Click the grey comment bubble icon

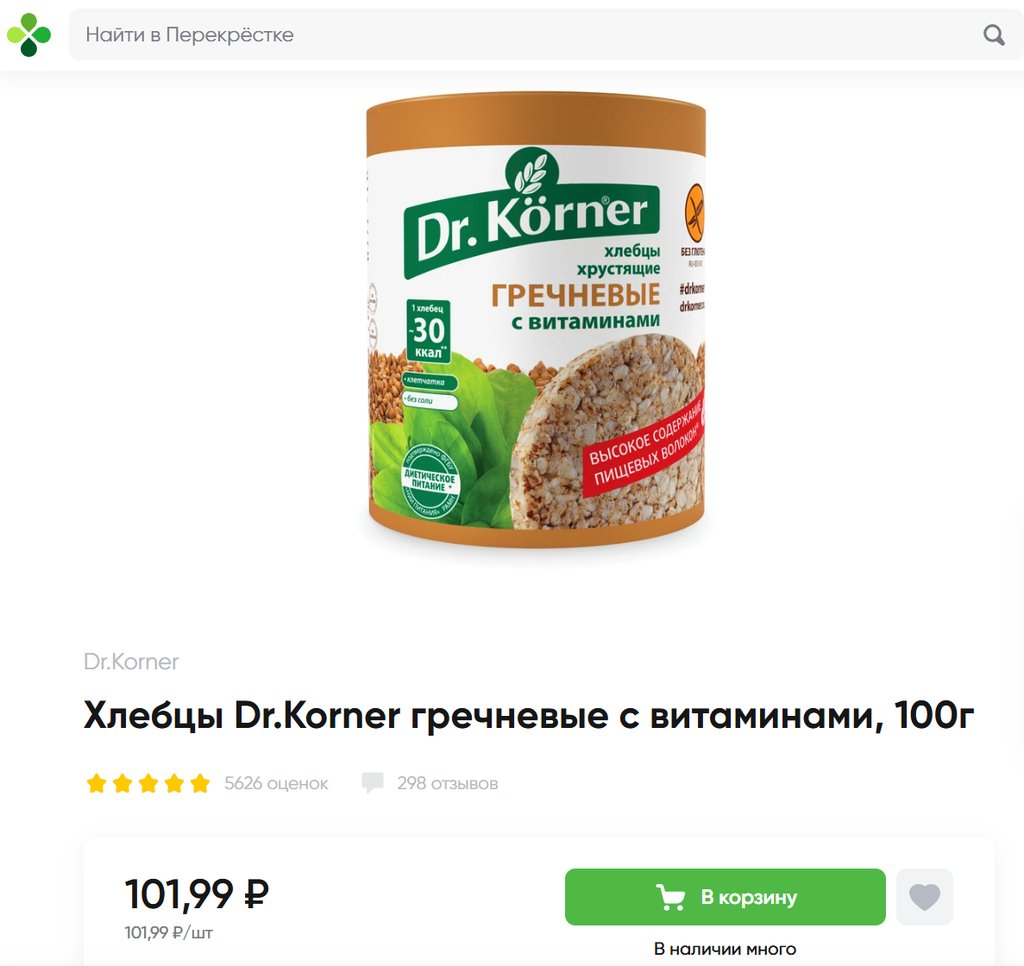pos(372,782)
